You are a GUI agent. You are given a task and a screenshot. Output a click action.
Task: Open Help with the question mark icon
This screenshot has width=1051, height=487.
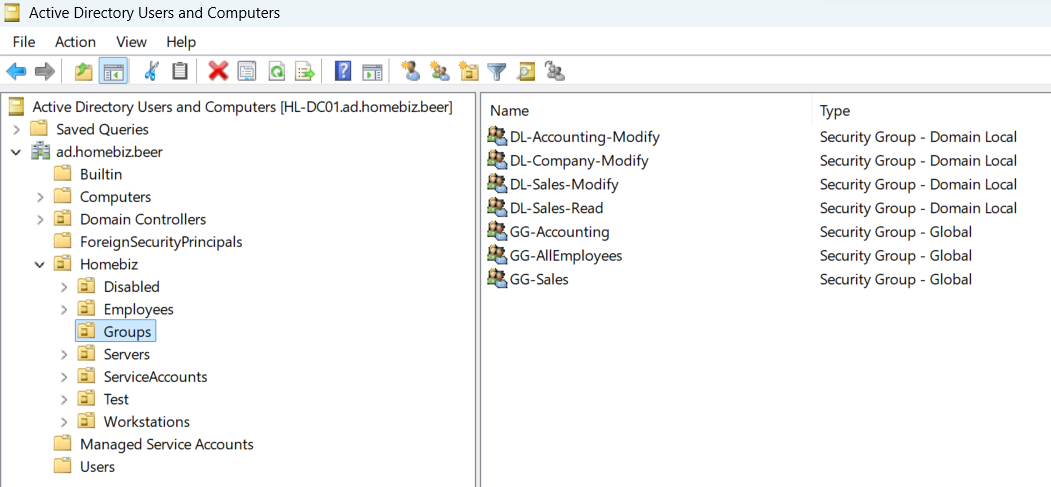coord(343,70)
